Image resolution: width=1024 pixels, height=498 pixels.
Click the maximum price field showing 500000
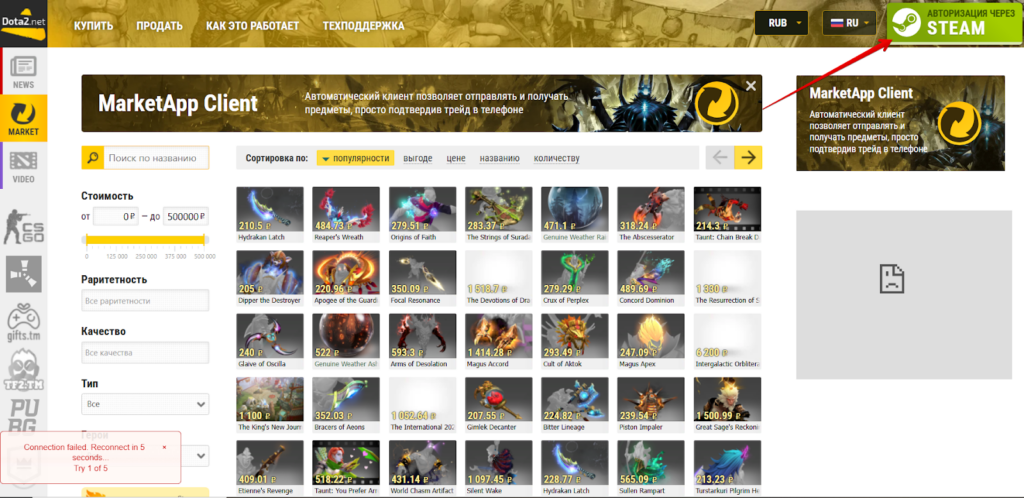pyautogui.click(x=186, y=217)
